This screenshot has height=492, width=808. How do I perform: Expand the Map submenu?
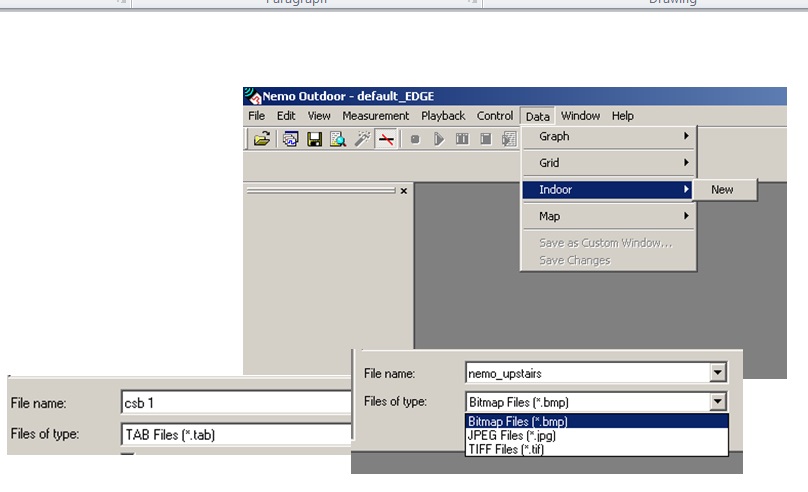click(608, 216)
